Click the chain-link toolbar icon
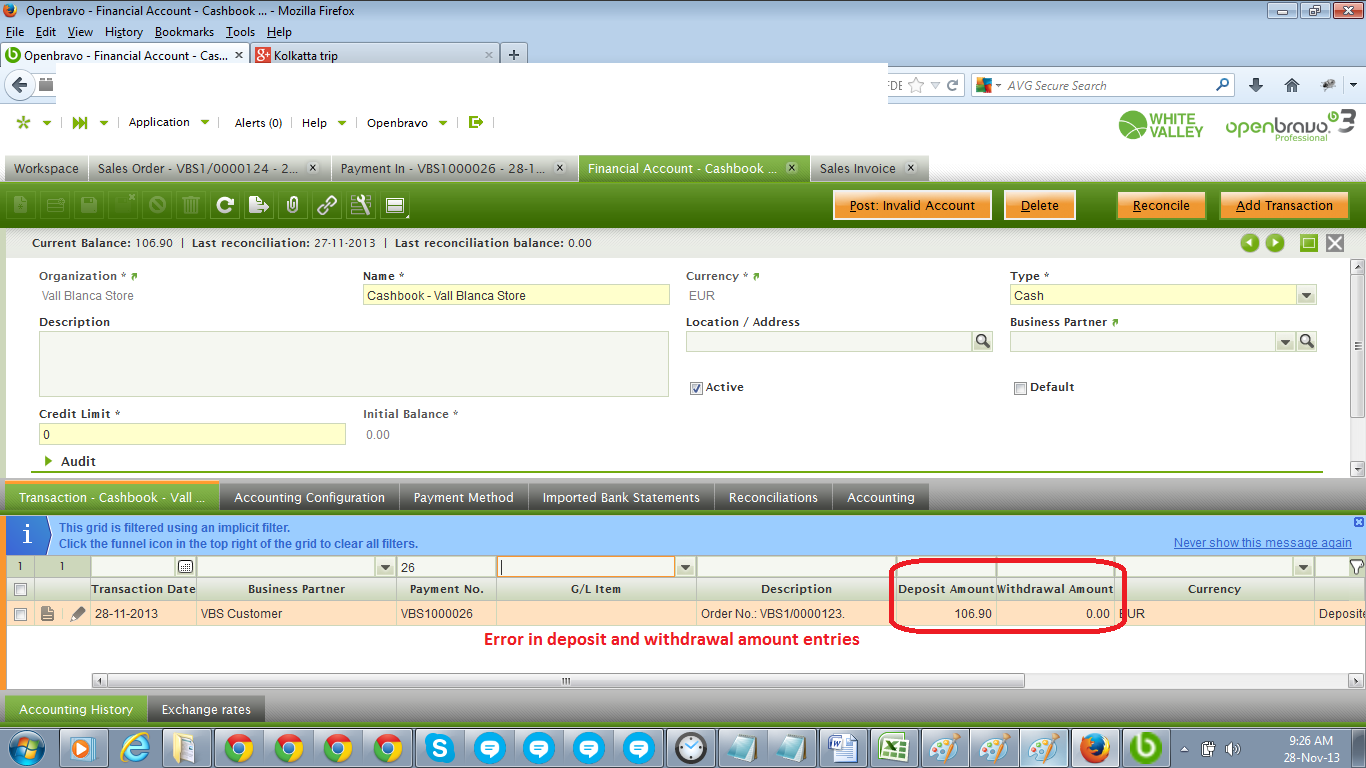Viewport: 1366px width, 768px height. (x=327, y=205)
